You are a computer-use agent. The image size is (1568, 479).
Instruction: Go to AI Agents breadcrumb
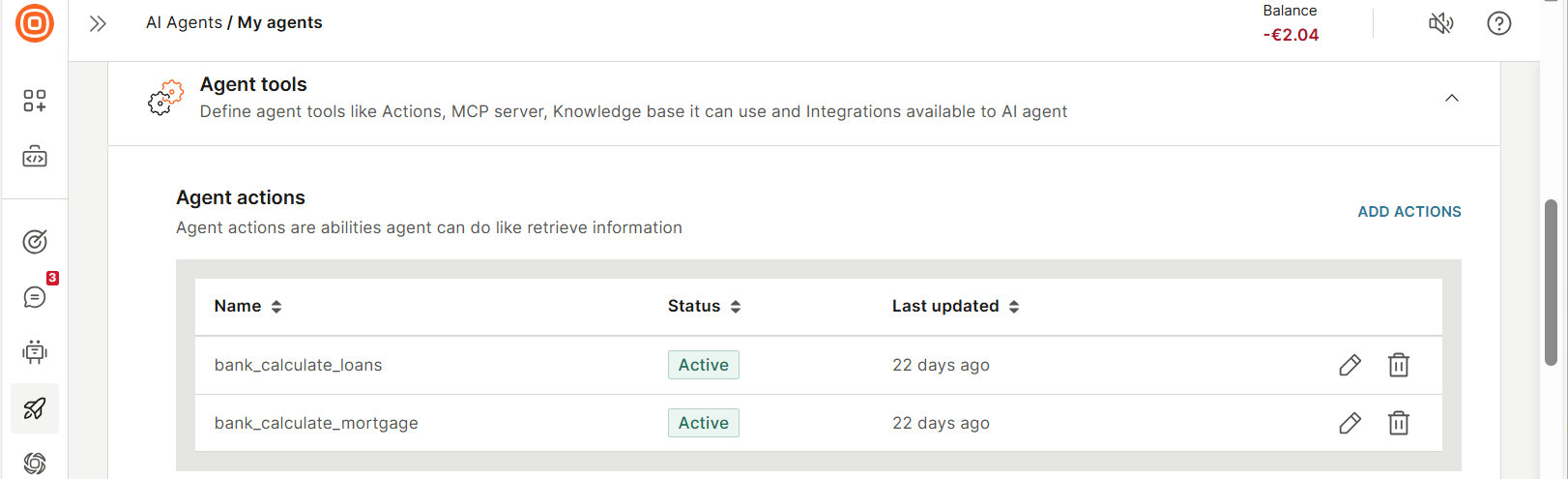point(184,22)
